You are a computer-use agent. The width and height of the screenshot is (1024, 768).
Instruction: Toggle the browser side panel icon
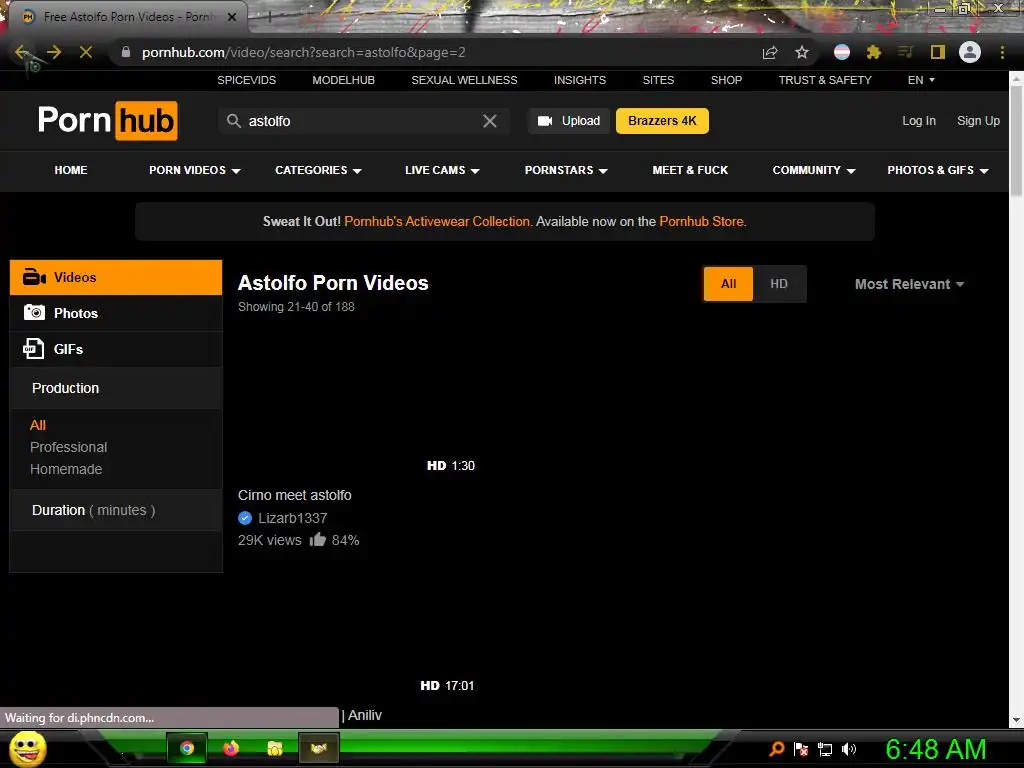(938, 52)
